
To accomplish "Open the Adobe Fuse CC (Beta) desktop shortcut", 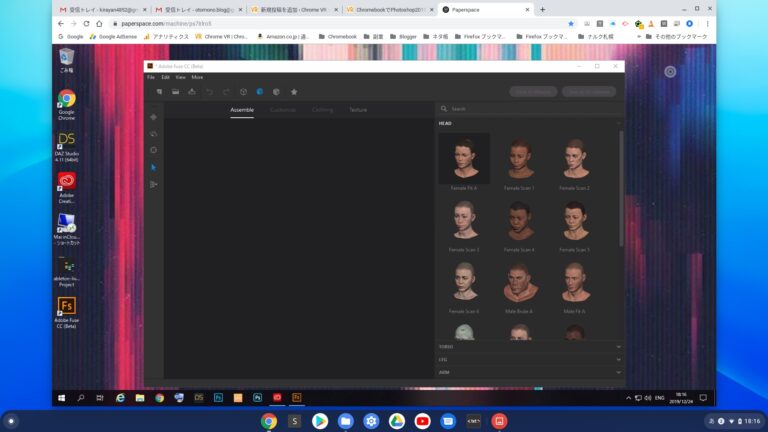I will [x=67, y=312].
